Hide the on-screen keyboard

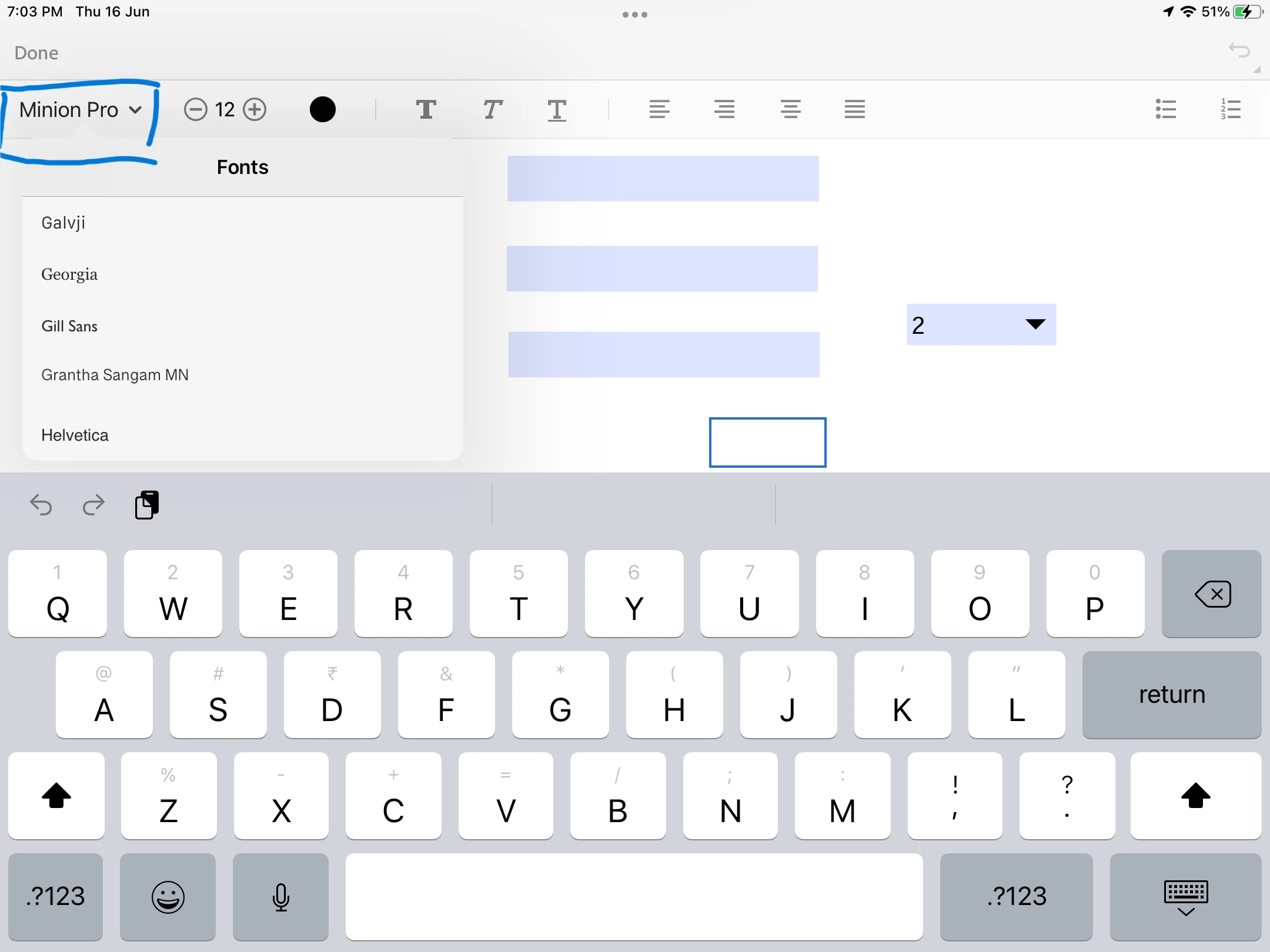tap(1185, 897)
